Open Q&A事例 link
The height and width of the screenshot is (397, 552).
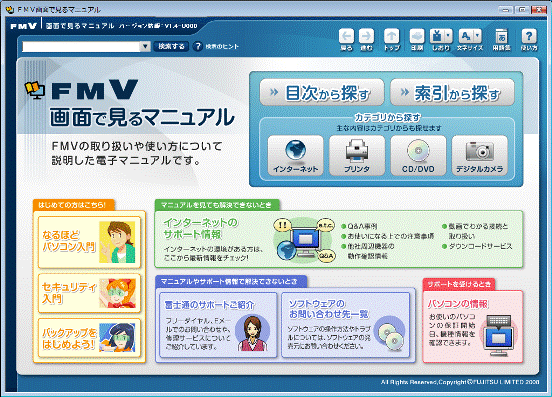click(x=362, y=226)
